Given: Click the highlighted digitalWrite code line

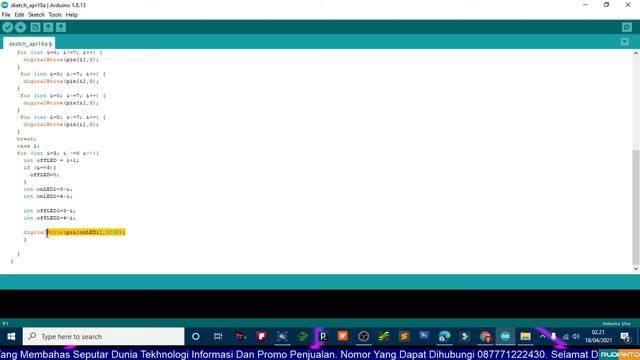Looking at the screenshot, I should (74, 232).
